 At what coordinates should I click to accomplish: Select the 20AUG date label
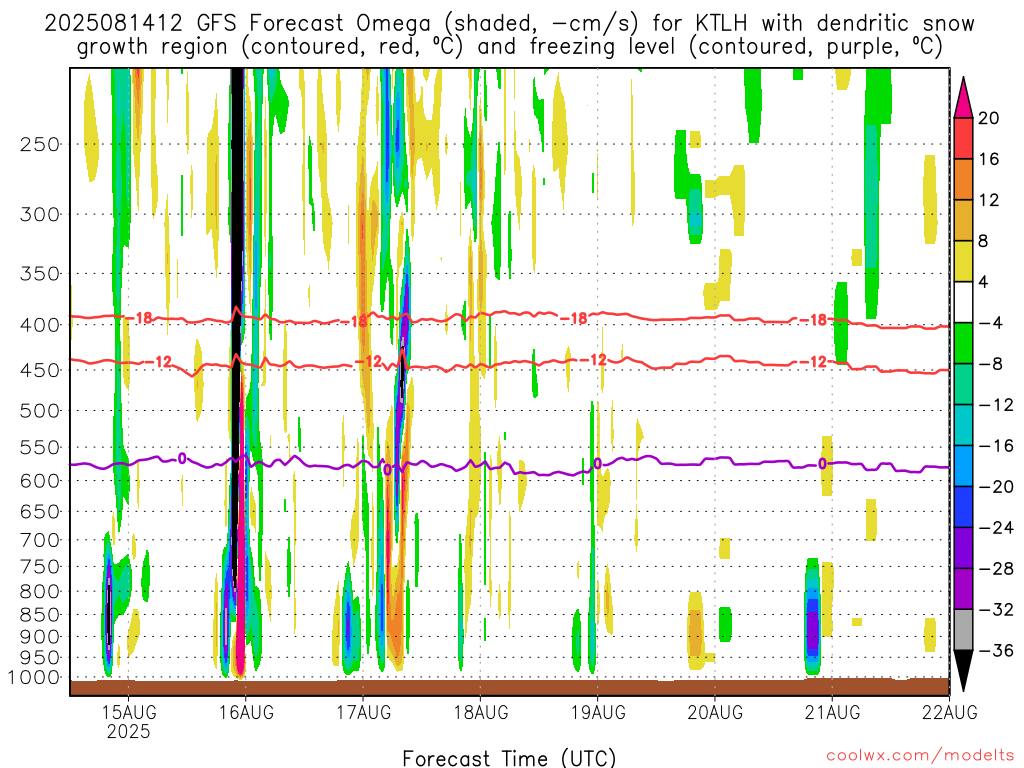715,712
